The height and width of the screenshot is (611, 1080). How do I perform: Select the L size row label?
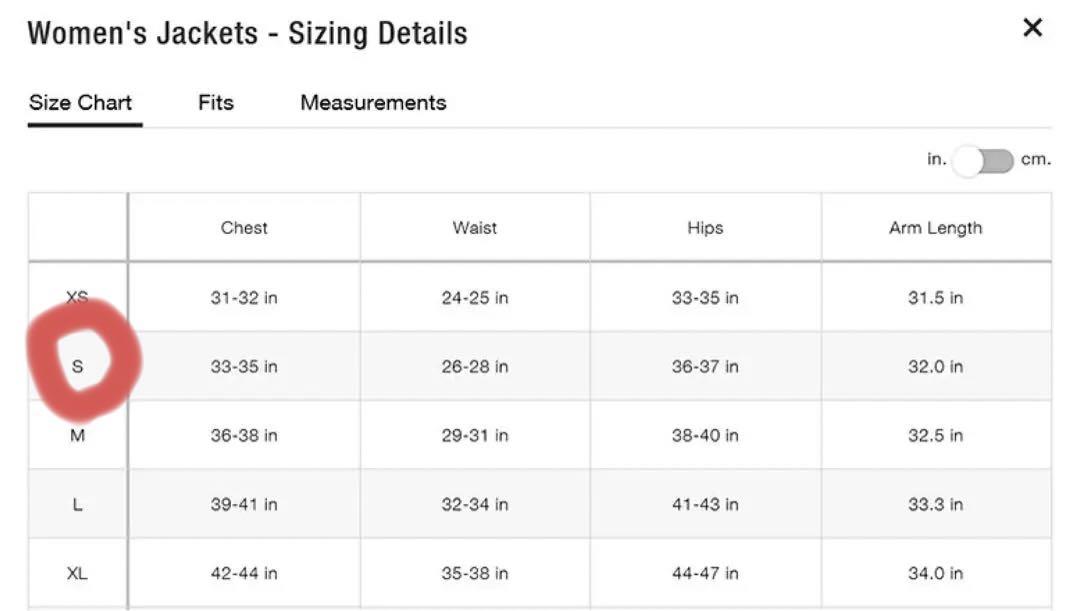pos(77,504)
